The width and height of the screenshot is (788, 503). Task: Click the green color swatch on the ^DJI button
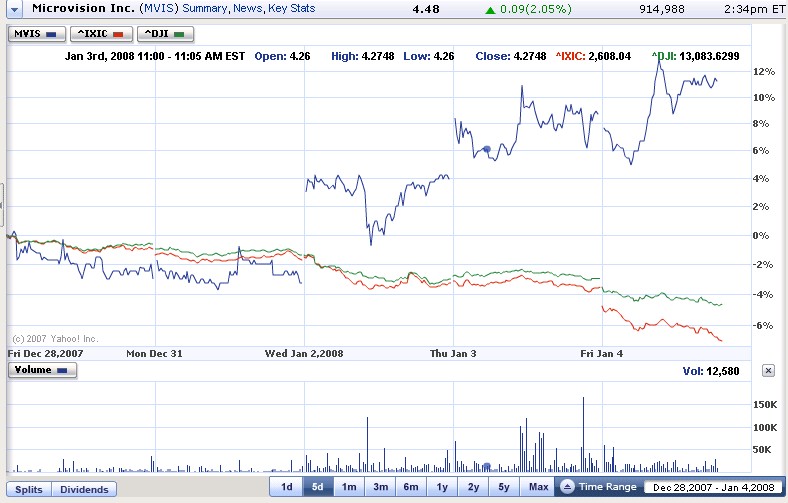click(179, 34)
